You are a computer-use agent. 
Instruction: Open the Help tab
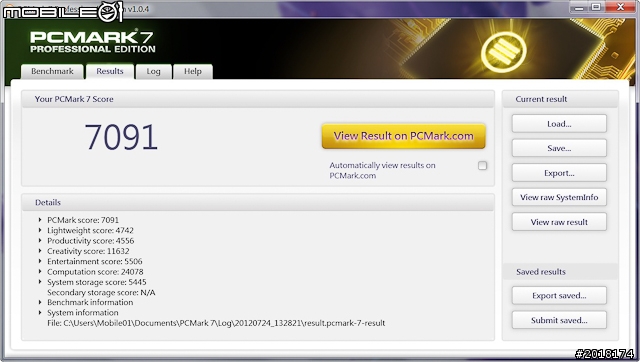click(x=193, y=71)
